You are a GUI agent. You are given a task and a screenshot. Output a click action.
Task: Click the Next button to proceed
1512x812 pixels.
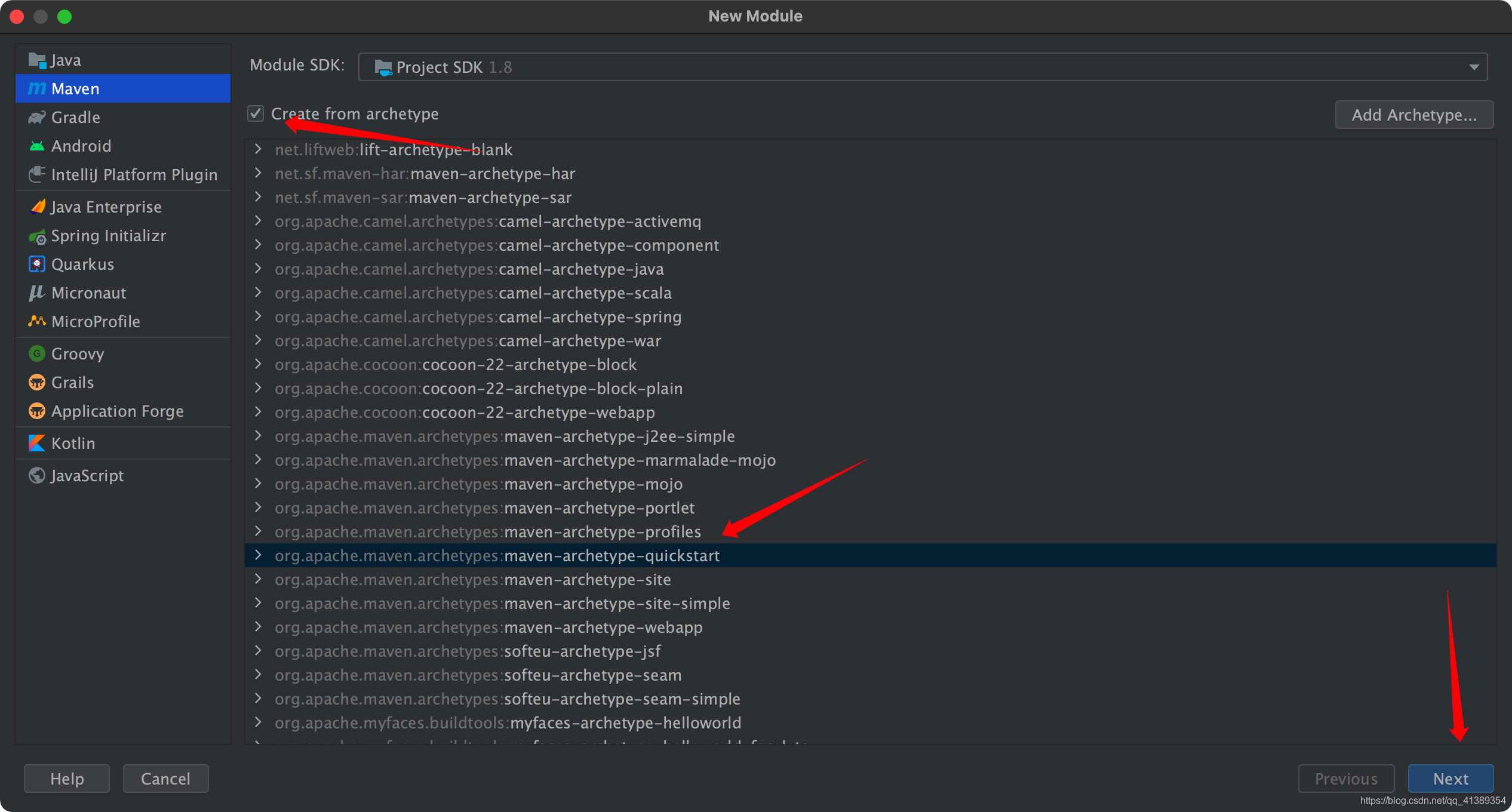pos(1452,779)
